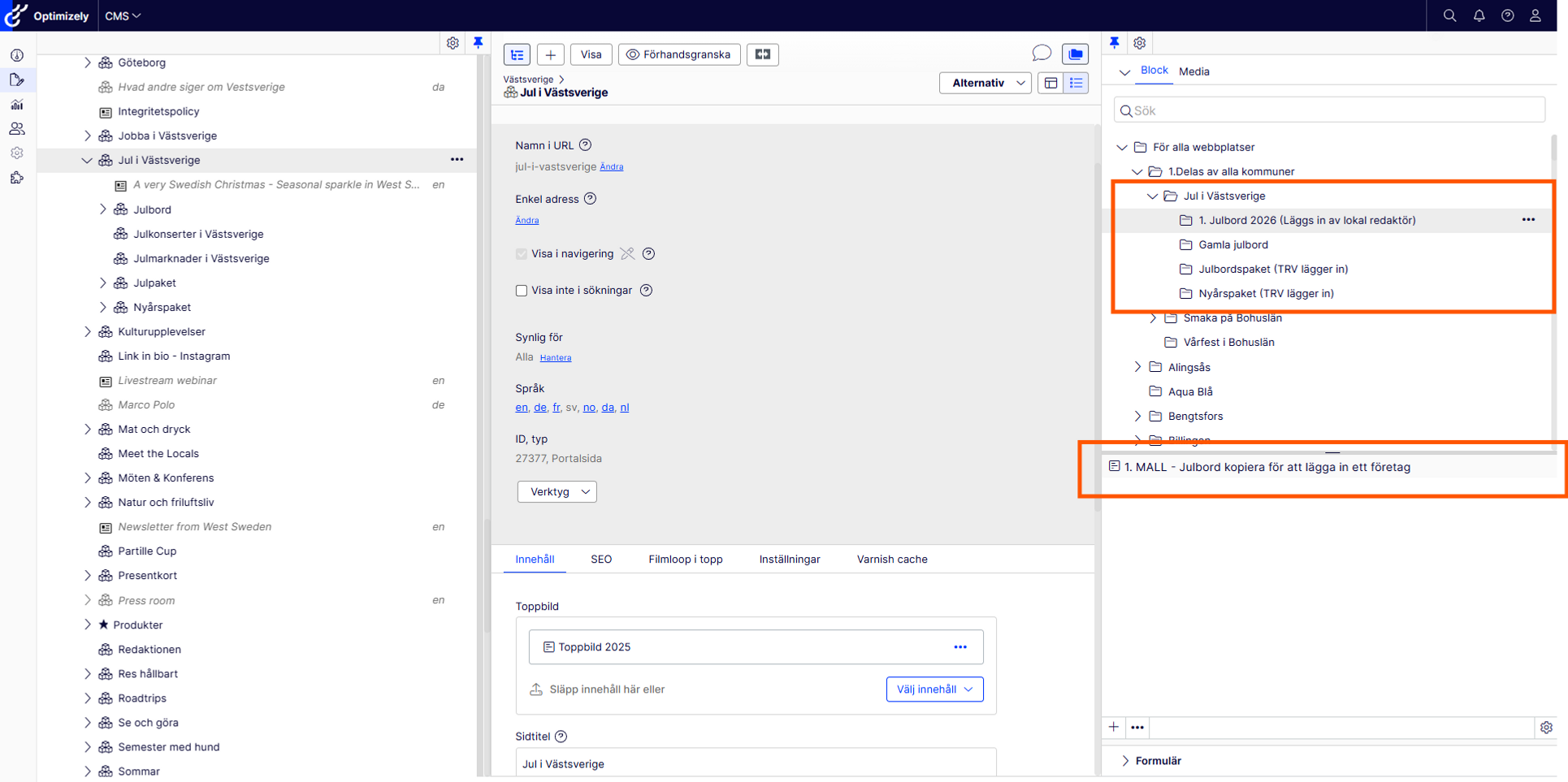Open the notifications bell
1568x782 pixels.
(x=1479, y=15)
